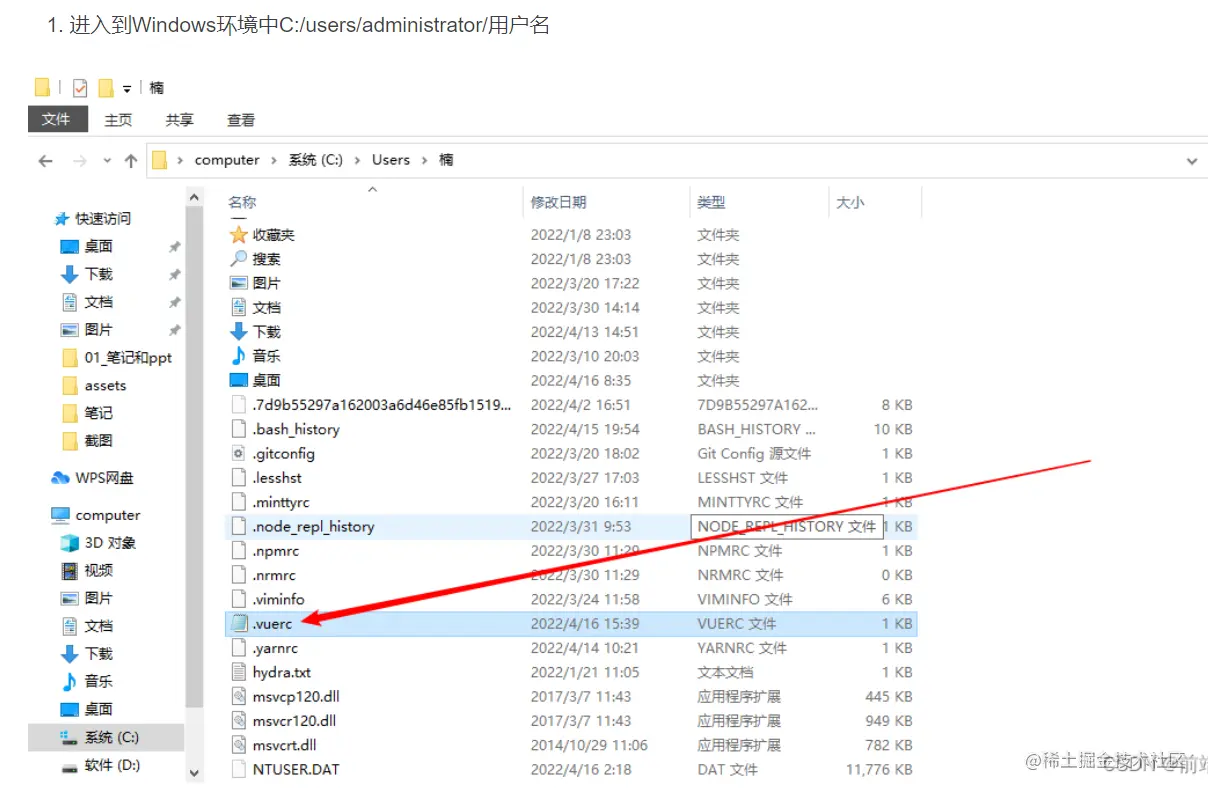Switch to the 共享 tab
This screenshot has height=793, width=1208.
coord(180,120)
